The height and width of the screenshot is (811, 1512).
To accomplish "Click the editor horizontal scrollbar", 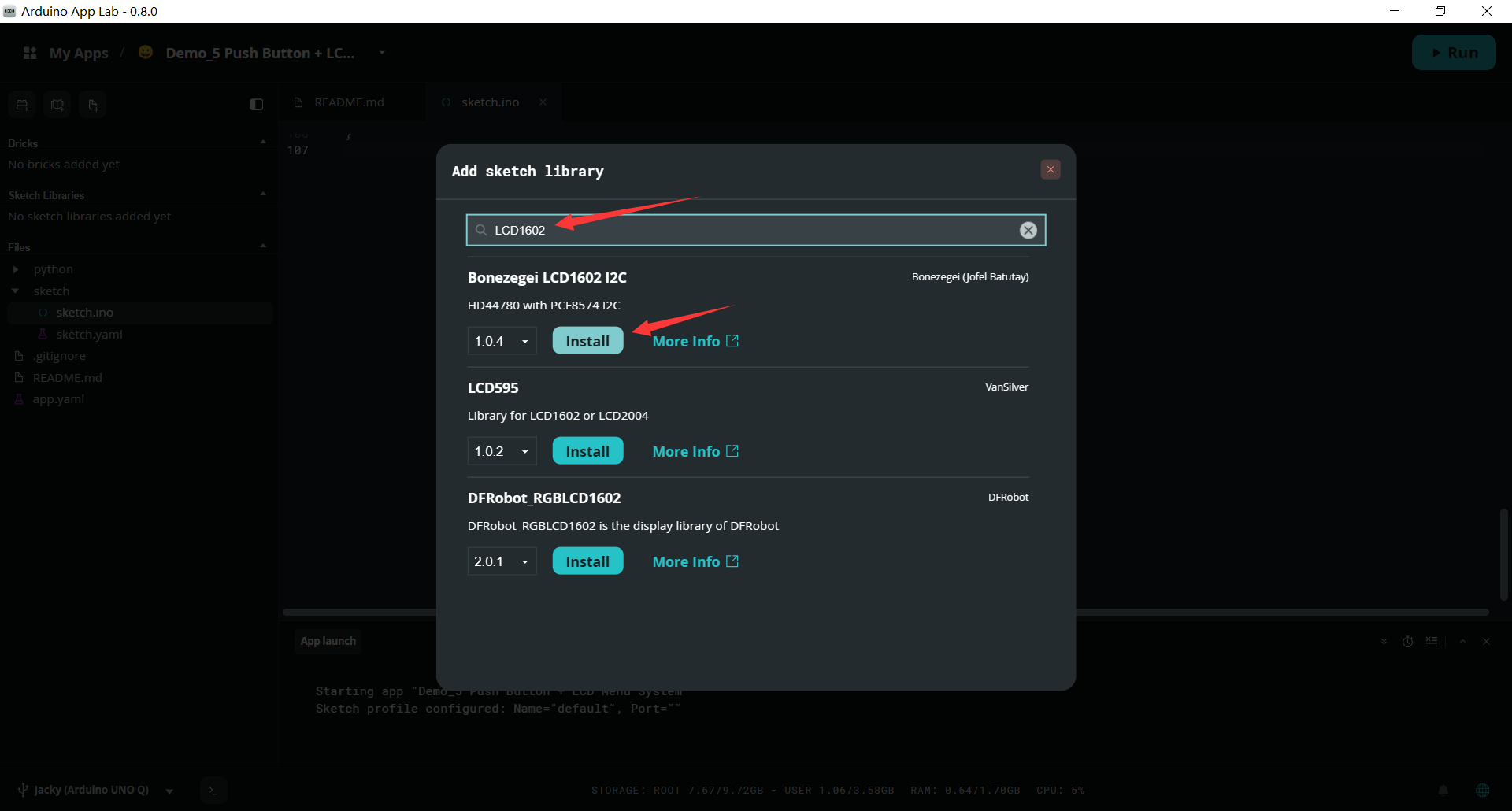I will 885,612.
